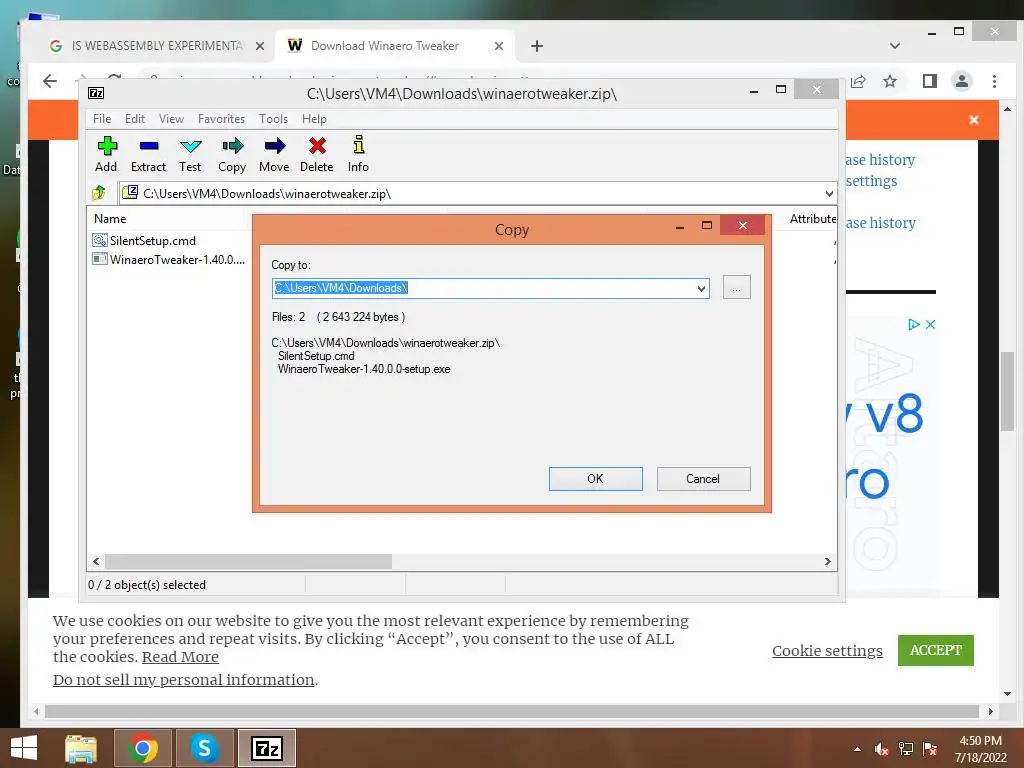1024x768 pixels.
Task: Close the orange banner X
Action: coord(974,120)
